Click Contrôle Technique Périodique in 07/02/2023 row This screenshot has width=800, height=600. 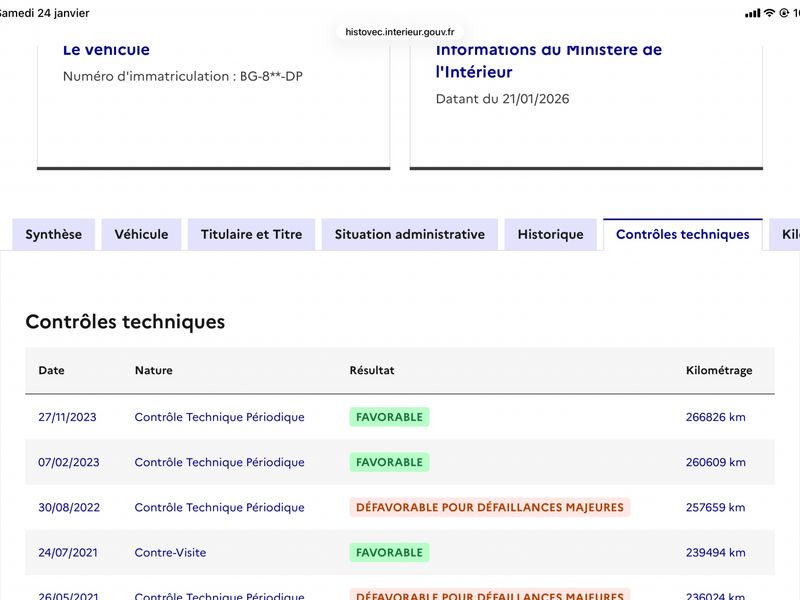coord(219,462)
